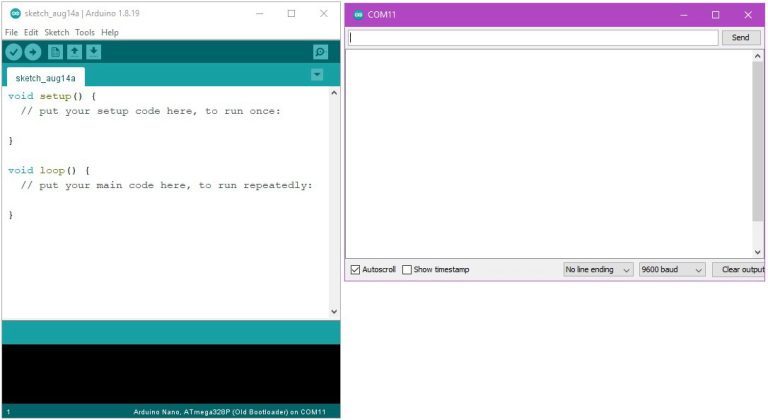
Task: Focus the serial message input field
Action: (x=532, y=38)
